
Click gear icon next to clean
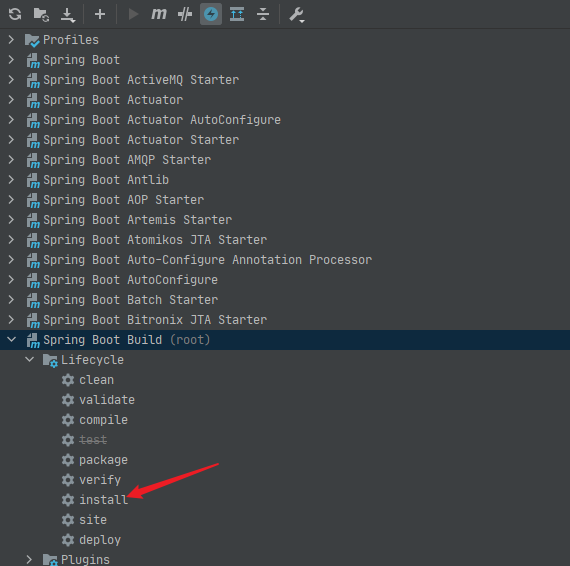coord(68,380)
